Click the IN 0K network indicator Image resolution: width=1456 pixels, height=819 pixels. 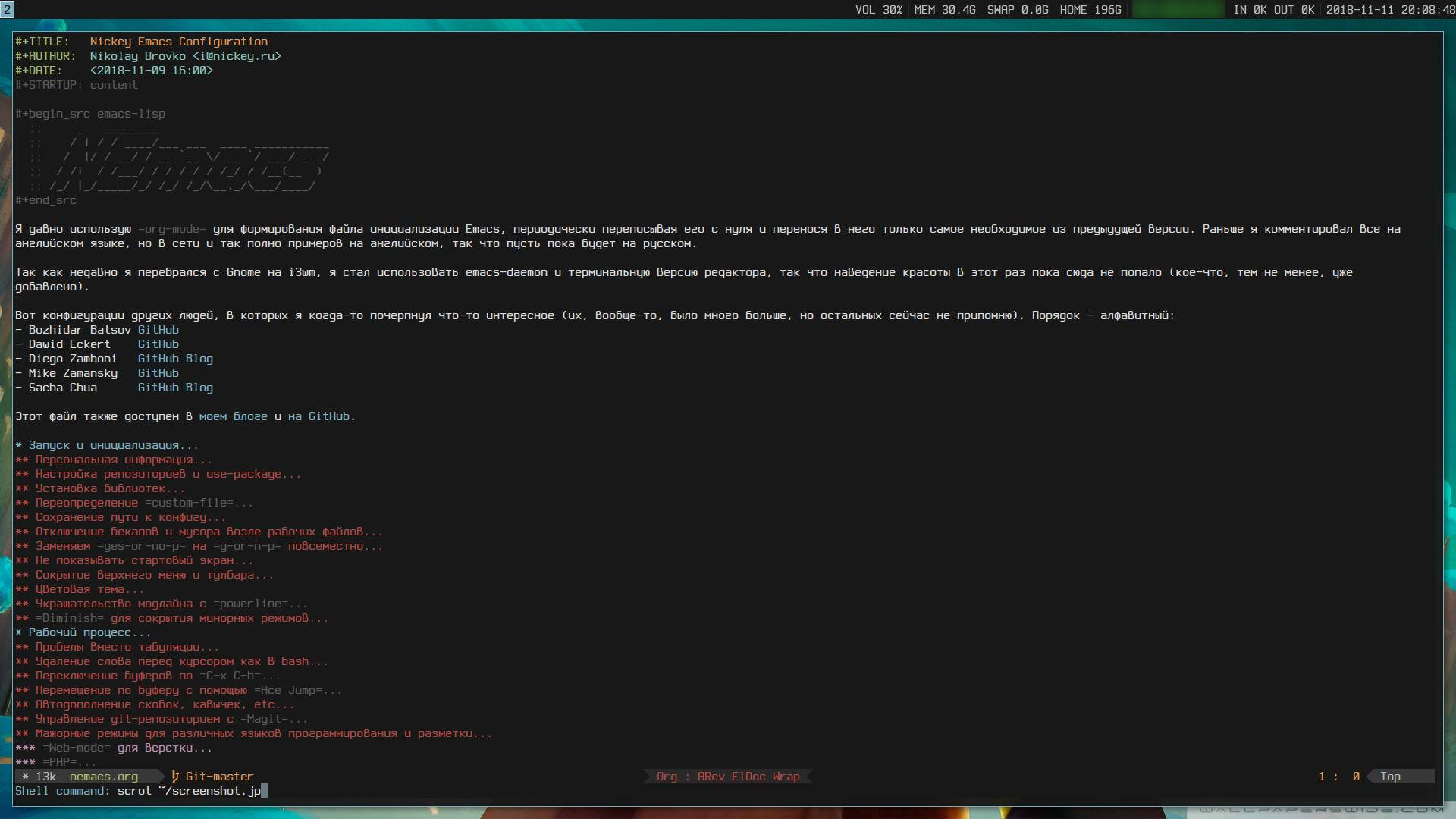1250,10
